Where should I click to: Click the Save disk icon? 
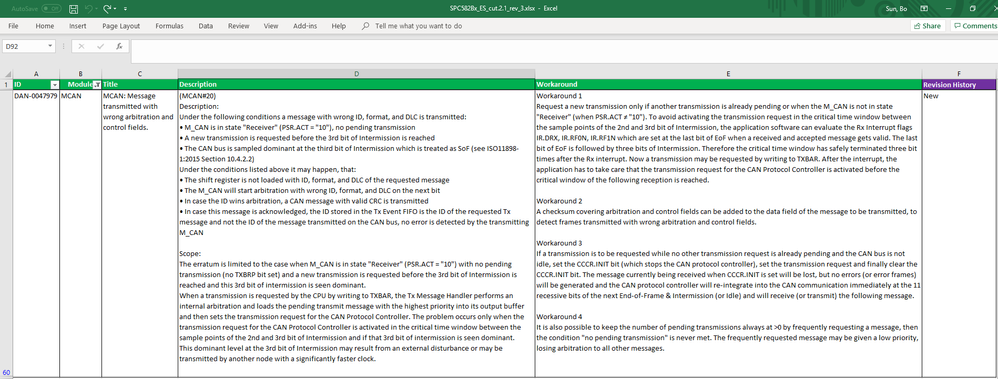click(74, 9)
